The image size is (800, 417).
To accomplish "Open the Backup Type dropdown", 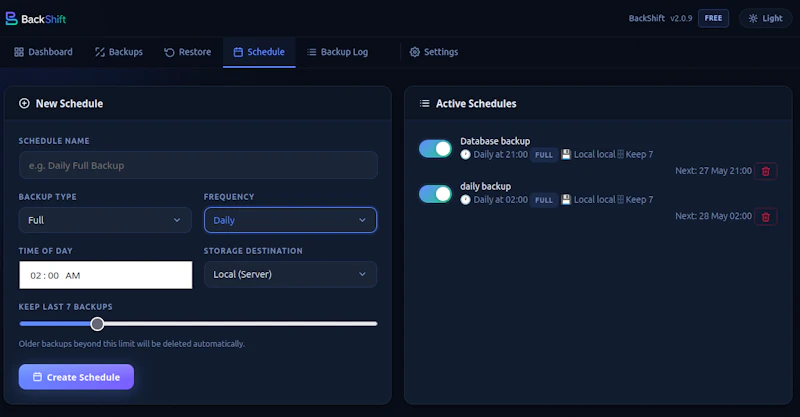I will [x=105, y=220].
